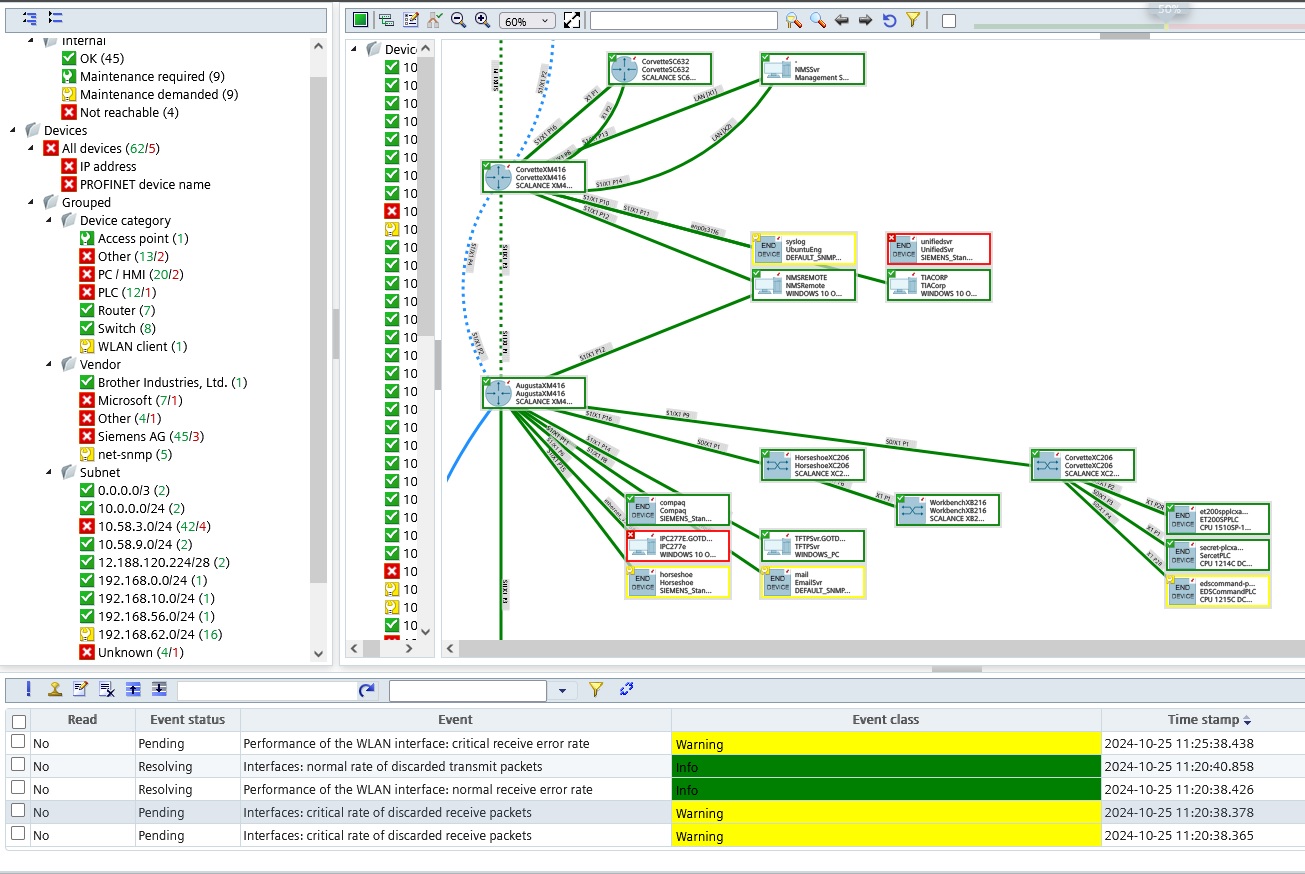
Task: Sort events by Event status column
Action: [187, 719]
